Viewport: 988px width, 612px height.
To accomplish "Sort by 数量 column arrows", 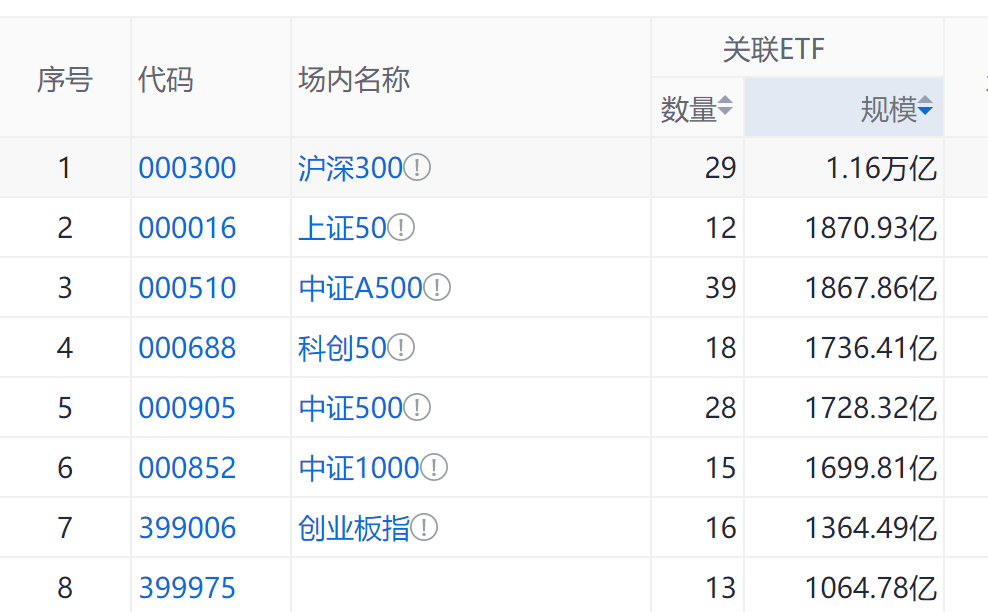I will point(725,105).
